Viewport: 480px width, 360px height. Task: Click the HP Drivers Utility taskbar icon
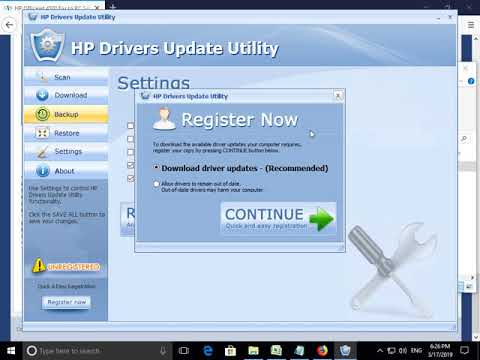coord(345,351)
